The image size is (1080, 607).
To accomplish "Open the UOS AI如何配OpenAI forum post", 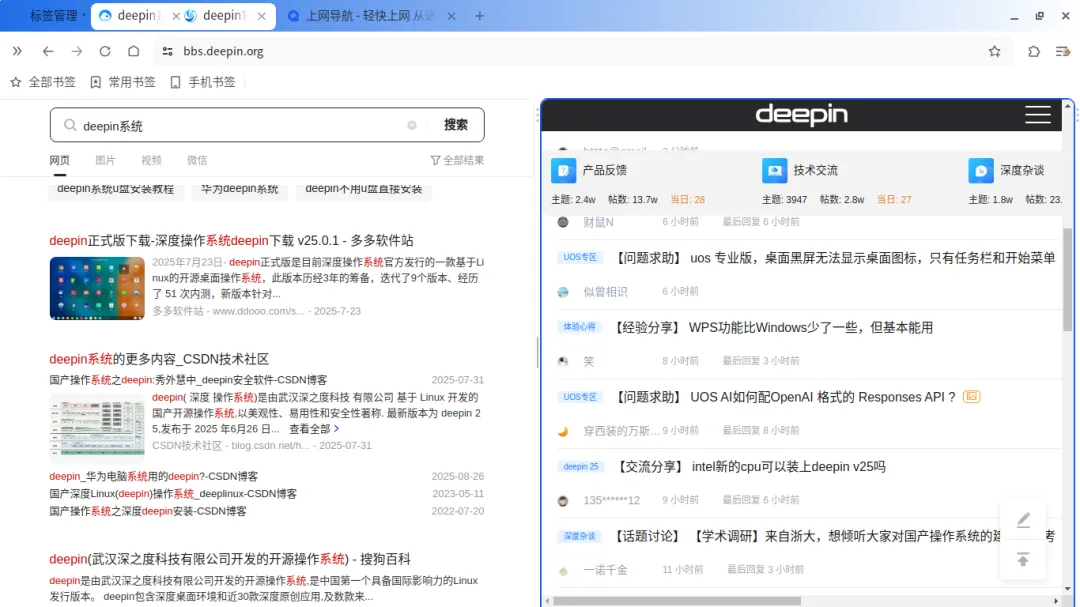I will click(784, 397).
